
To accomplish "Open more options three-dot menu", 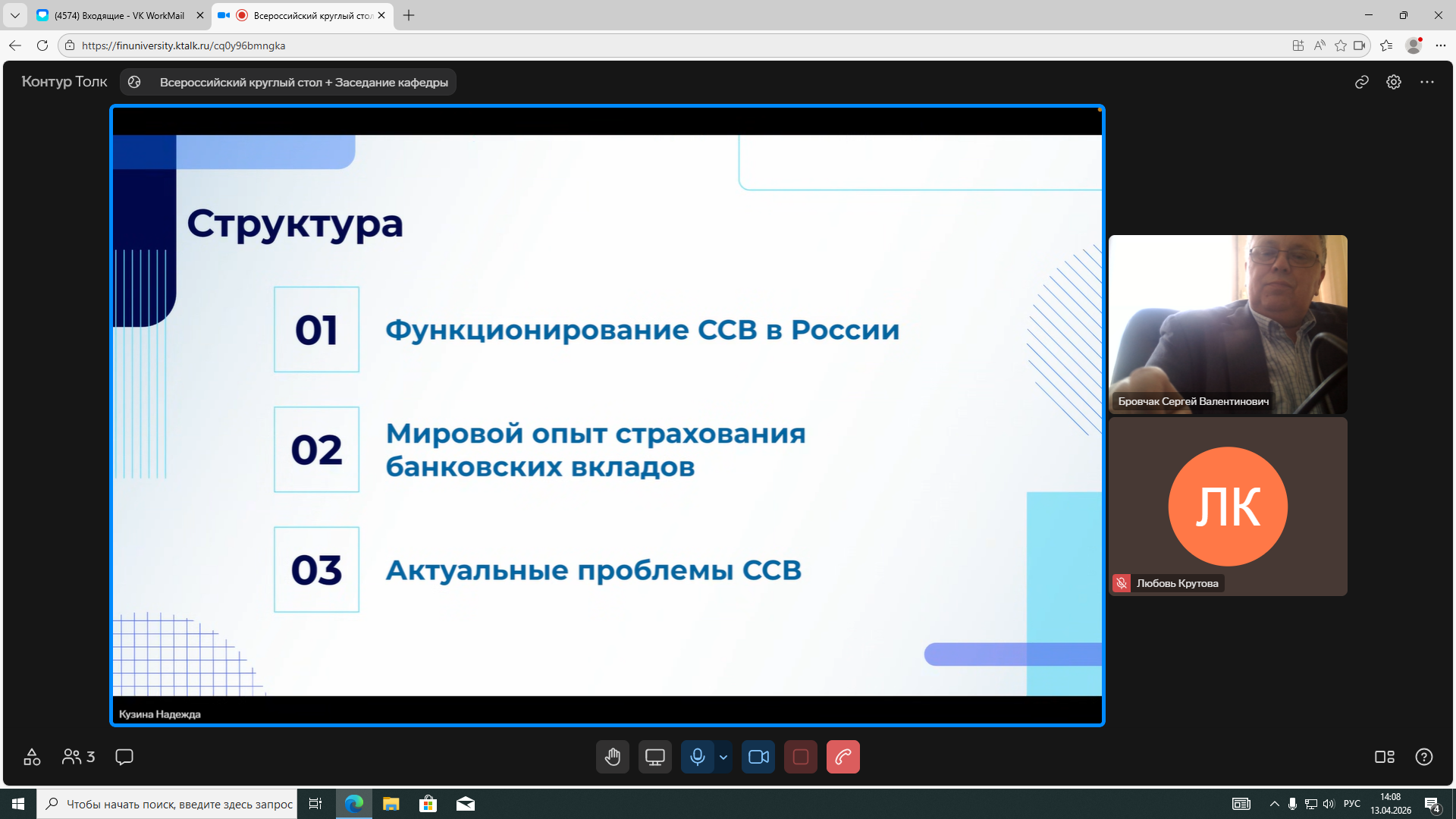I will pyautogui.click(x=1427, y=82).
